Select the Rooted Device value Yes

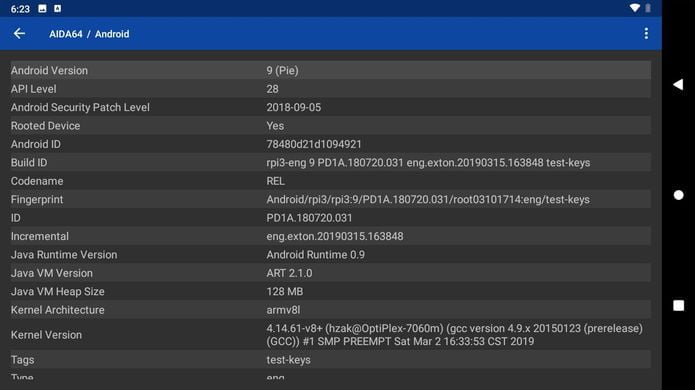[275, 126]
